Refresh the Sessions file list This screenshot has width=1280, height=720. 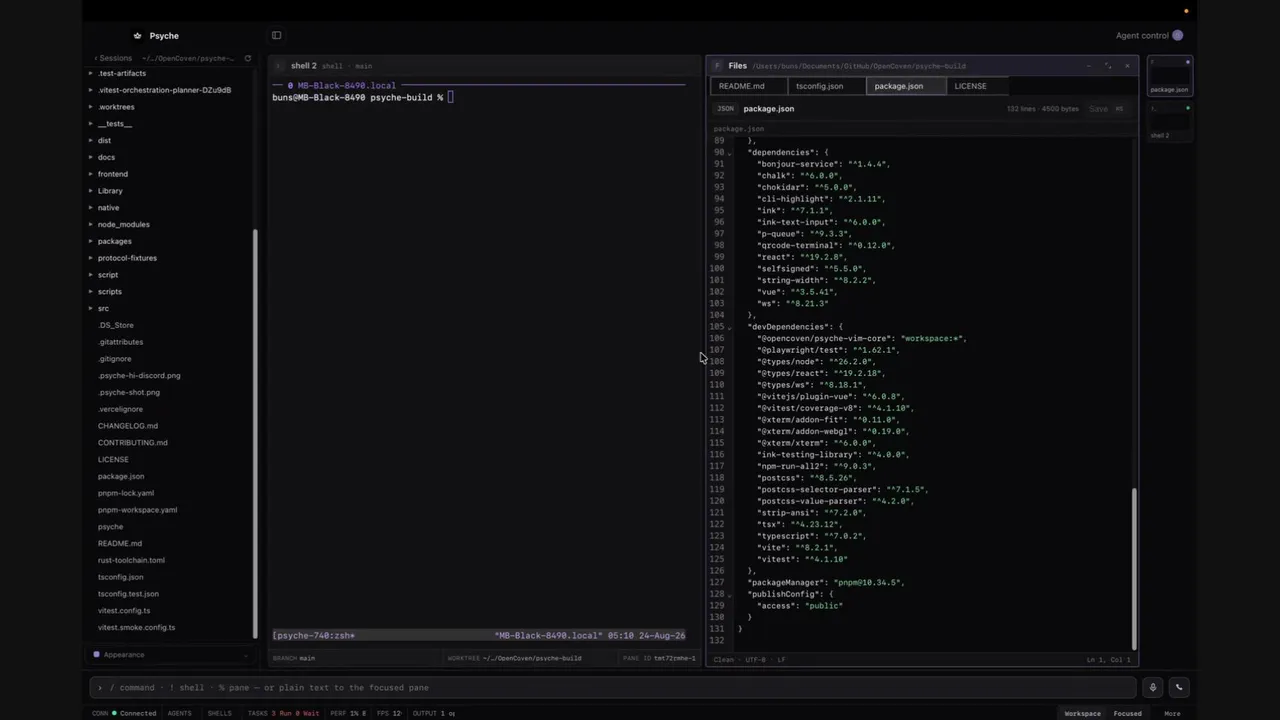coord(248,58)
